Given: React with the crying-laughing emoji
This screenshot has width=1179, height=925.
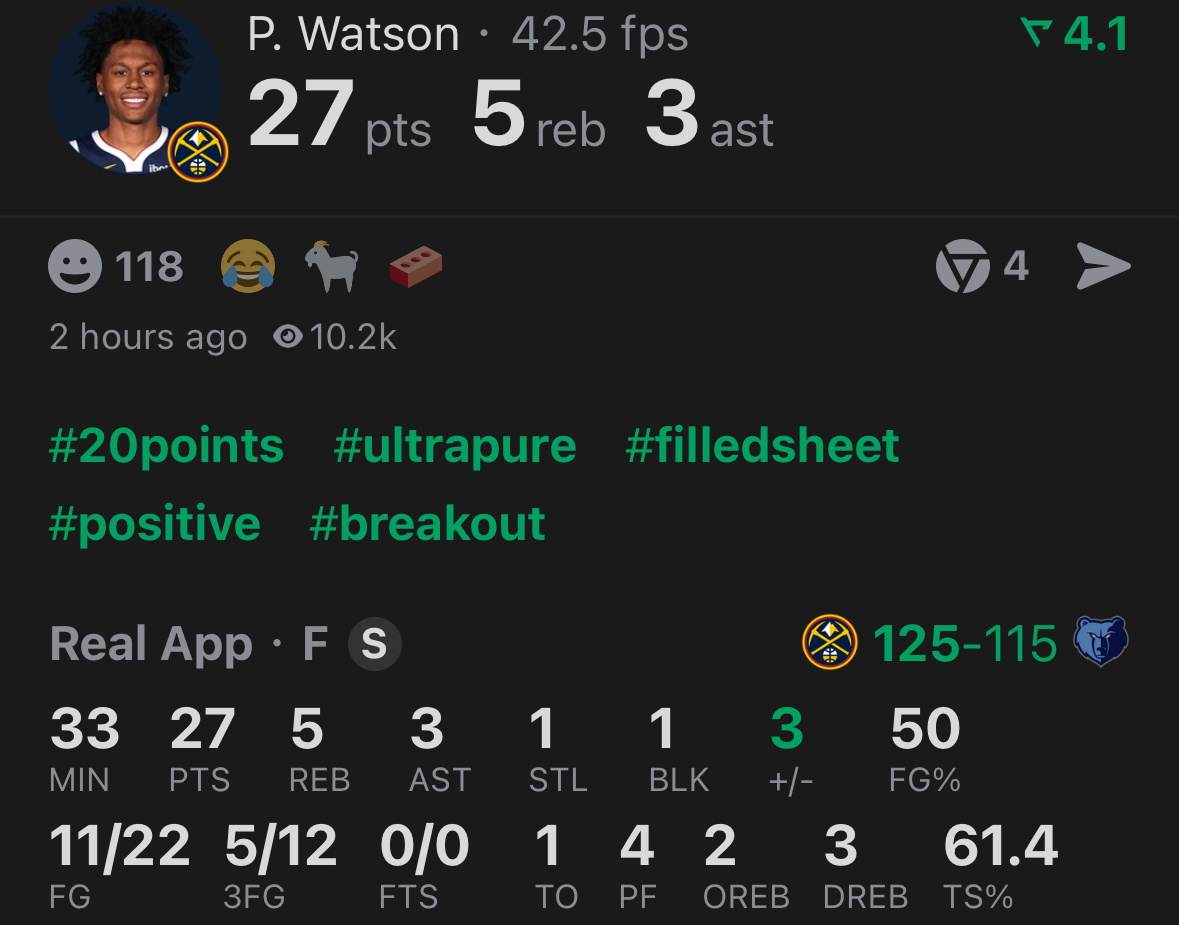Looking at the screenshot, I should (248, 265).
